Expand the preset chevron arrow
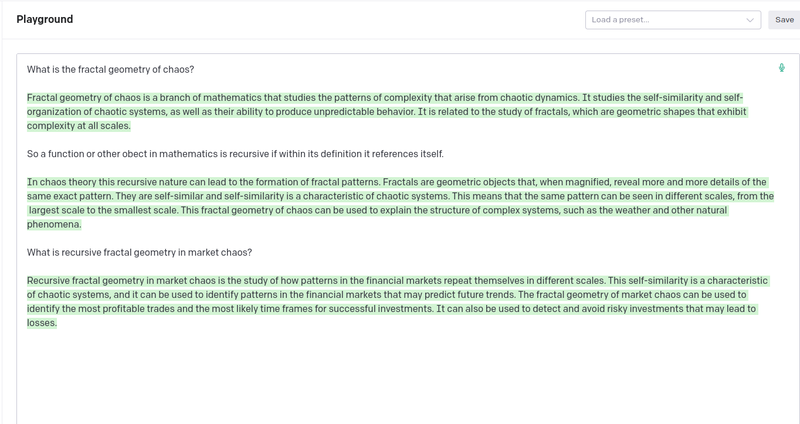This screenshot has width=800, height=424. pos(750,20)
